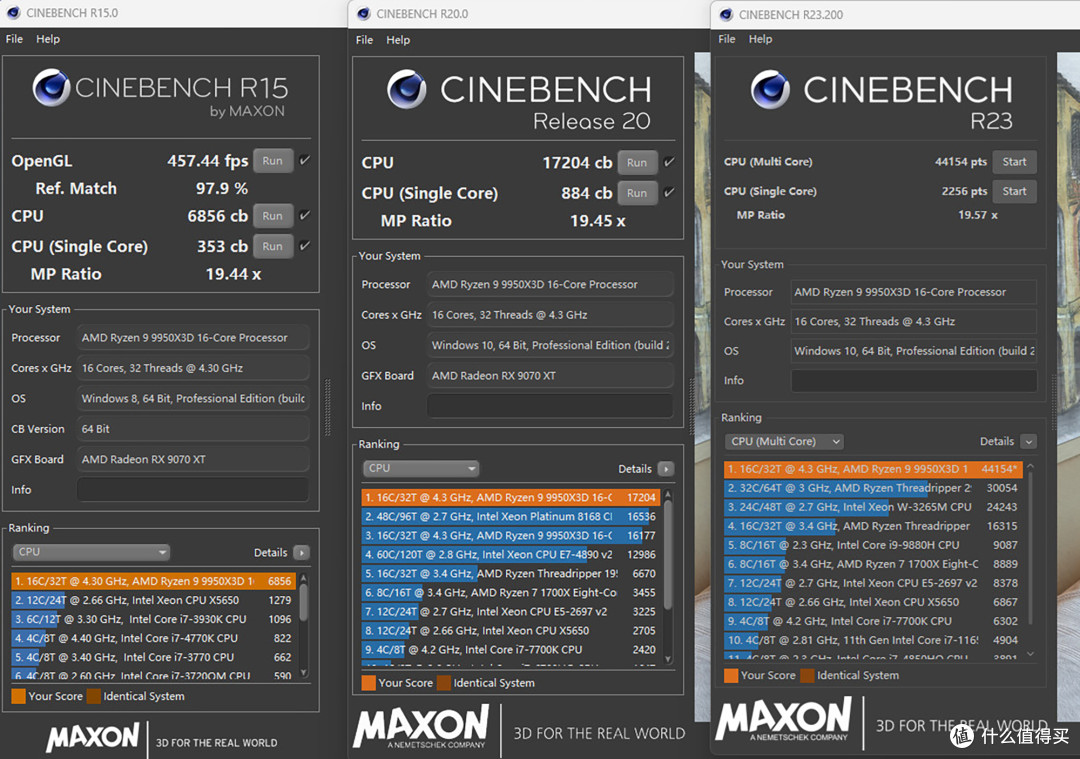
Task: Click the orange Your Score swatch in R20
Action: 368,683
